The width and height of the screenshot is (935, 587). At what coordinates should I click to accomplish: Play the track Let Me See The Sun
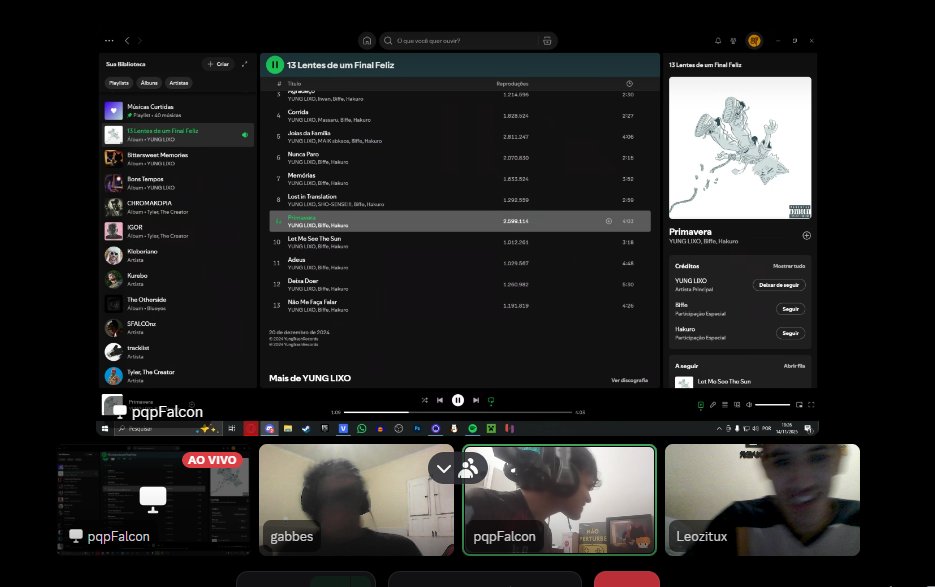click(x=460, y=242)
